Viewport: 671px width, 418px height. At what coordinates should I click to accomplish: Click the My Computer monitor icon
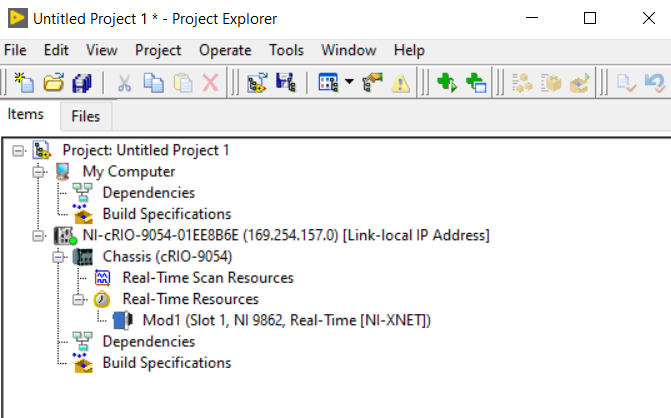63,172
